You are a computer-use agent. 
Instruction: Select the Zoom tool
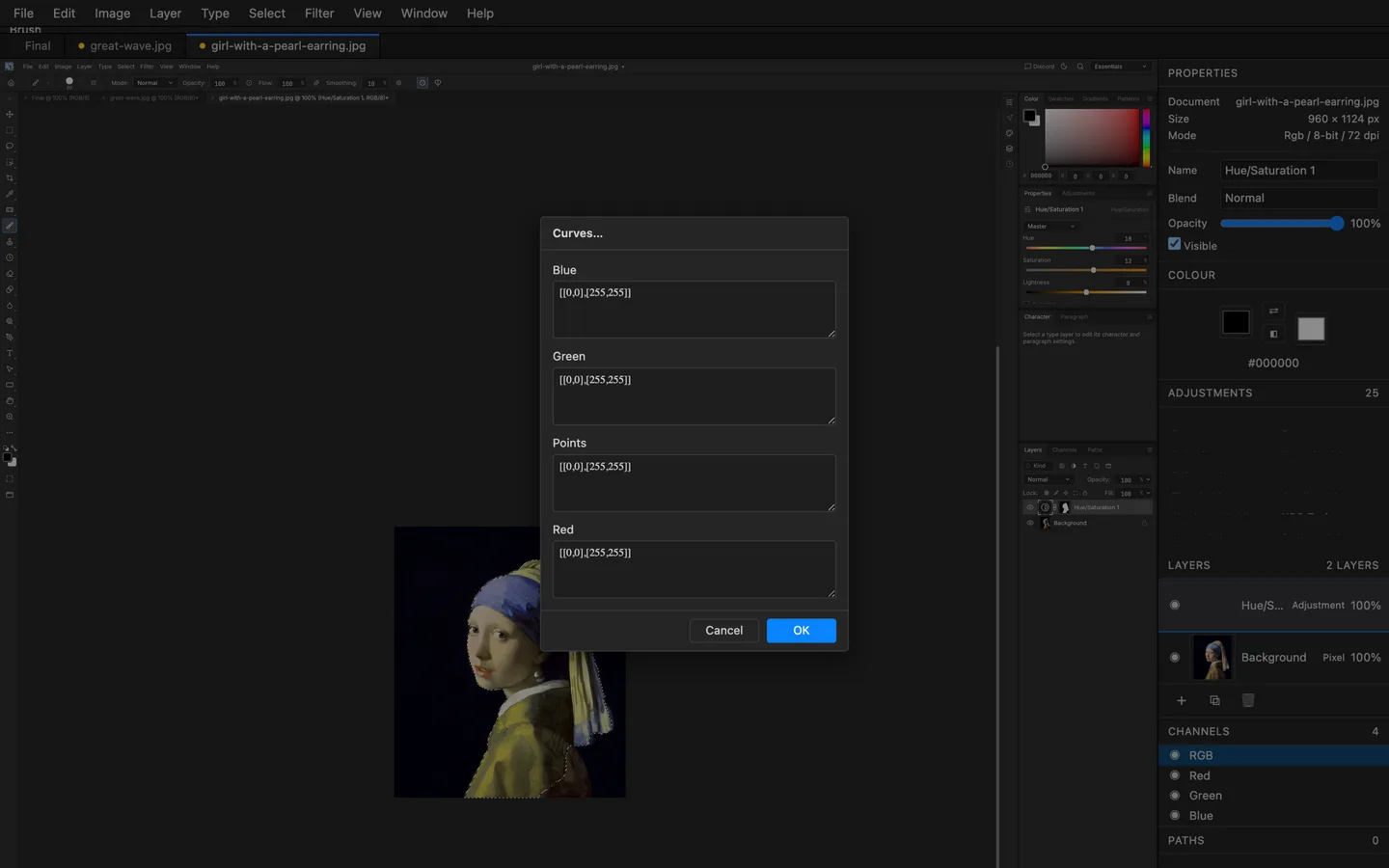click(10, 417)
